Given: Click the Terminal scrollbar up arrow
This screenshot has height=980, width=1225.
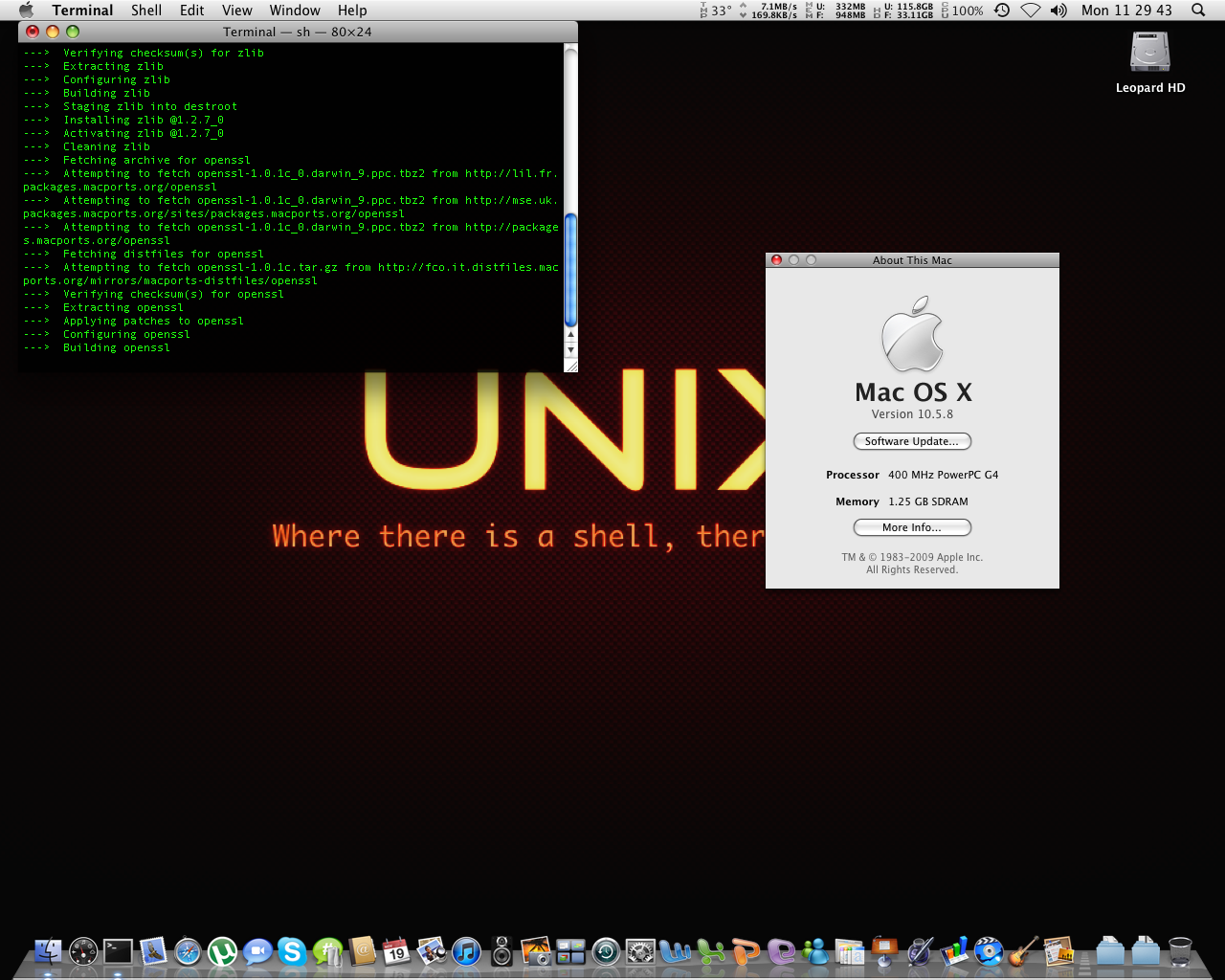Looking at the screenshot, I should pos(570,336).
